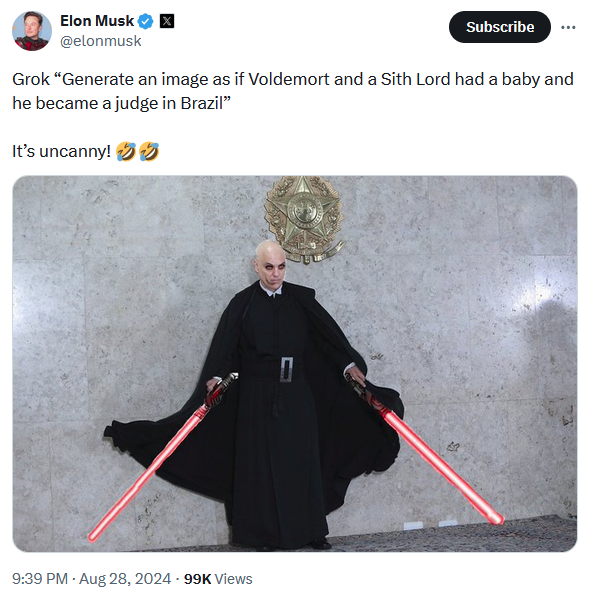592x591 pixels.
Task: Open the Elon Musk display name link
Action: click(97, 21)
